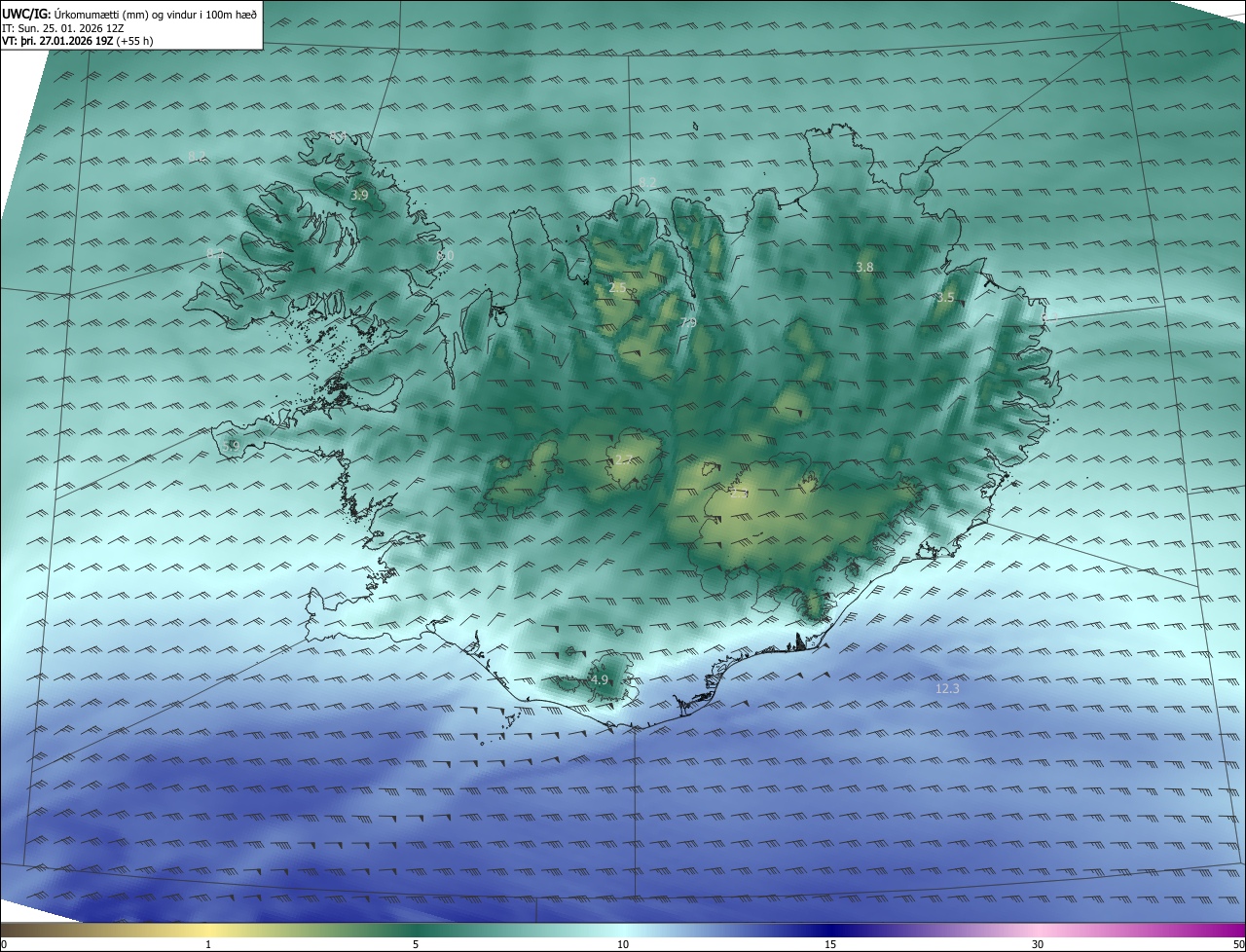Click the 12.3 value label over the southern ocean
Image resolution: width=1246 pixels, height=952 pixels.
947,688
